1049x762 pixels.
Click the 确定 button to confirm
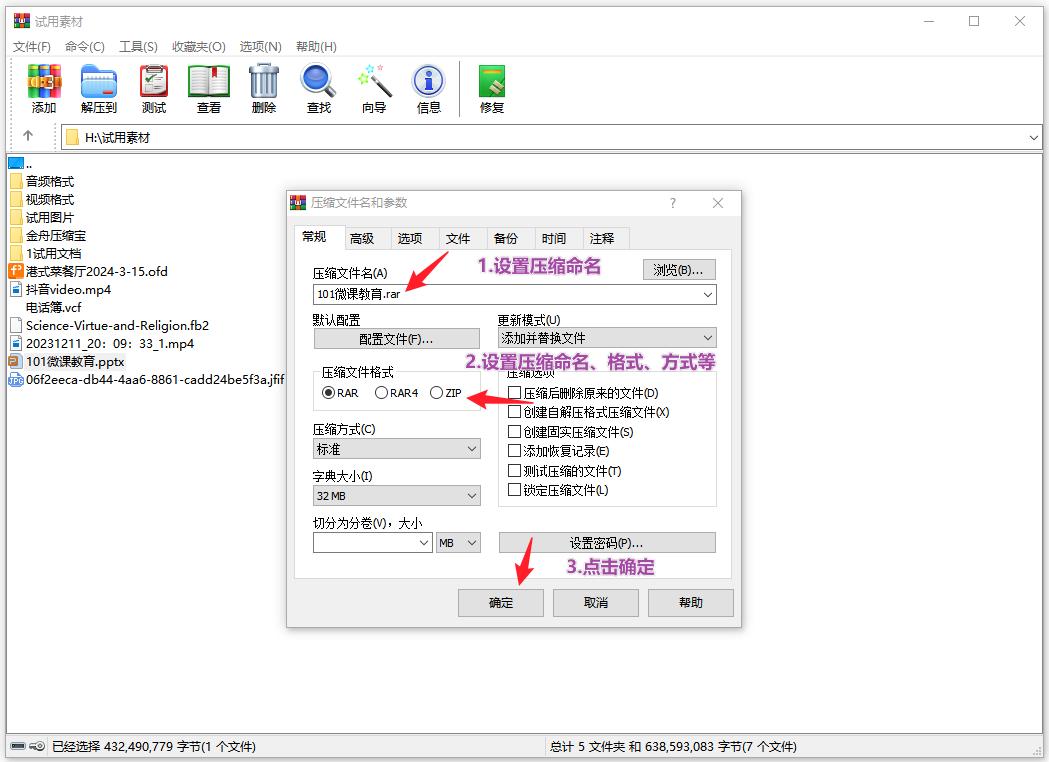point(500,603)
